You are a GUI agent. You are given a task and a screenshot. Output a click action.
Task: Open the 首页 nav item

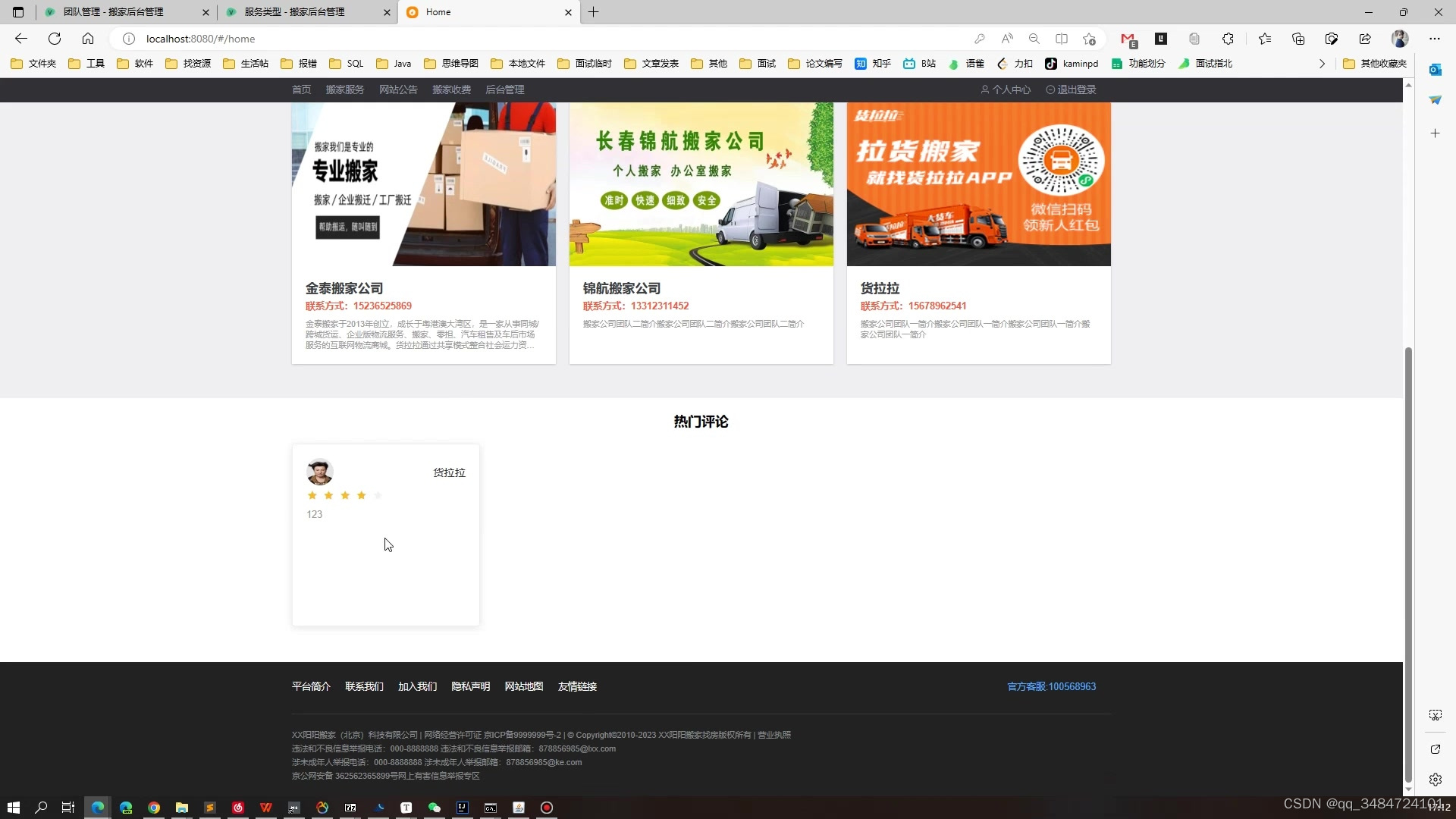click(x=302, y=89)
